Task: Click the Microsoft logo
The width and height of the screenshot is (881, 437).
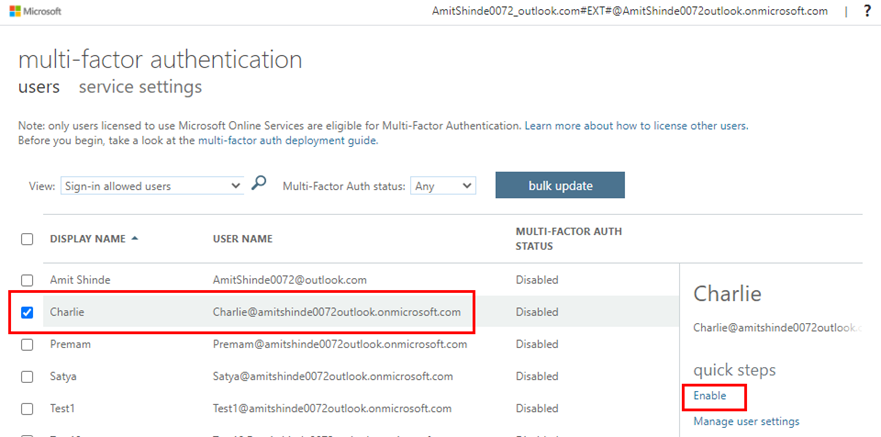Action: point(35,11)
